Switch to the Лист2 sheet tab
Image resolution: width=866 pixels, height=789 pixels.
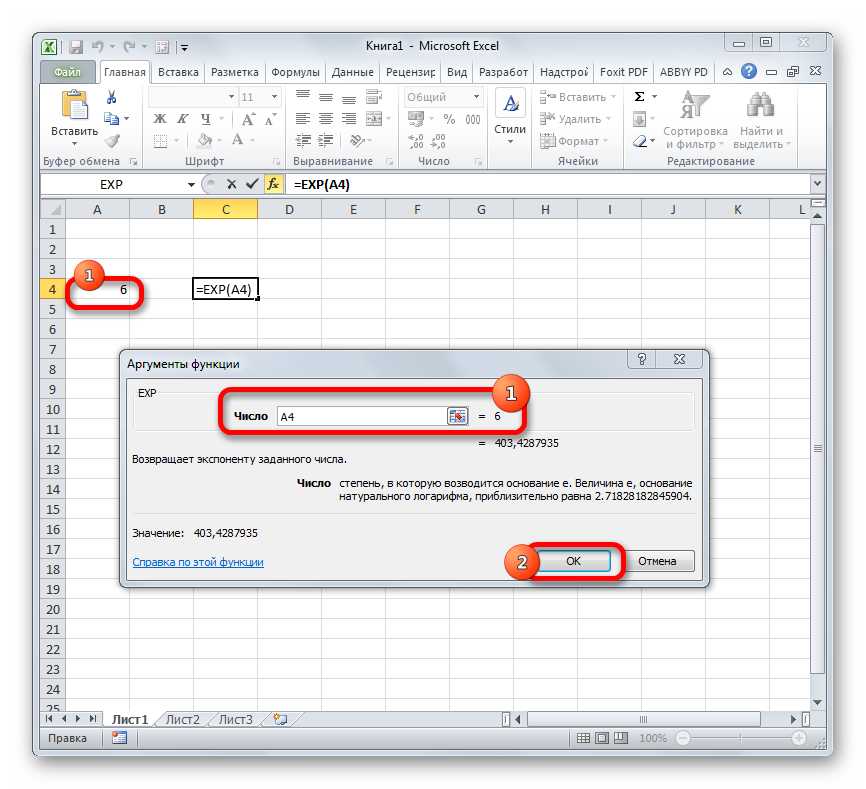(183, 719)
